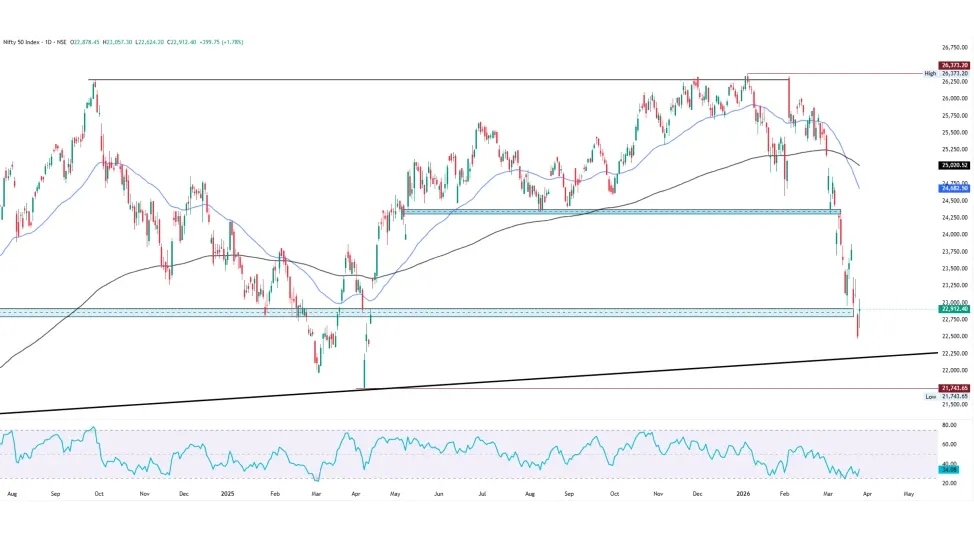Click the High label near price axis
The height and width of the screenshot is (548, 974).
(x=930, y=73)
